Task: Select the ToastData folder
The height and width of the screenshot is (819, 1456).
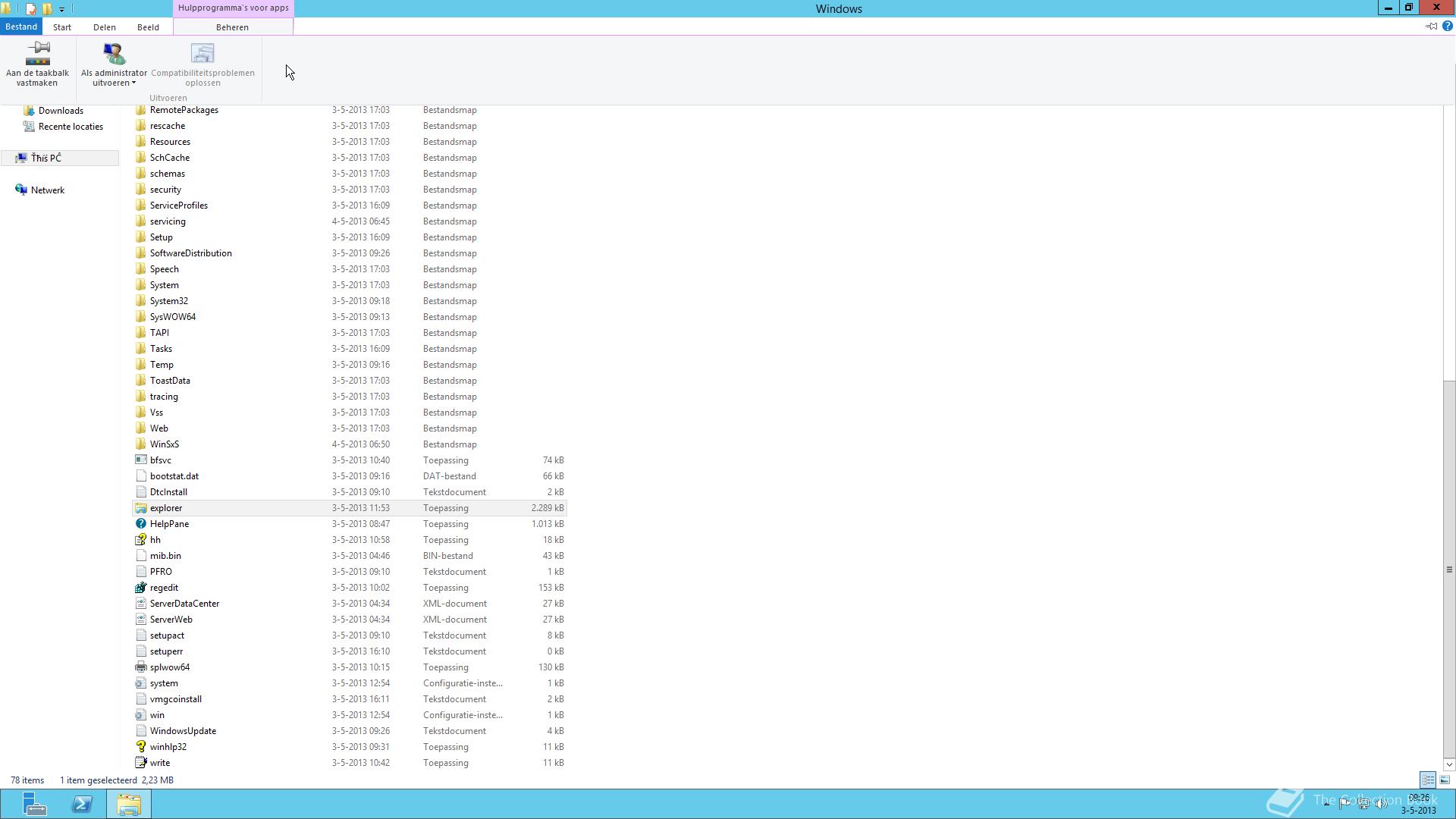Action: pyautogui.click(x=350, y=381)
